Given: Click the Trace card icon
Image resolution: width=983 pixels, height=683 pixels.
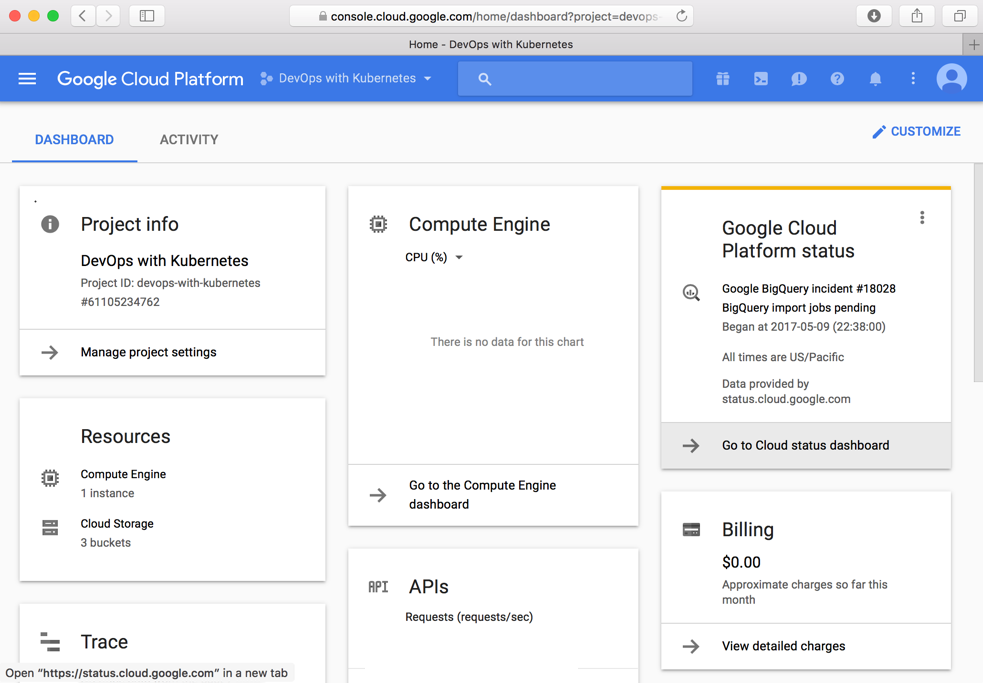Looking at the screenshot, I should 50,642.
